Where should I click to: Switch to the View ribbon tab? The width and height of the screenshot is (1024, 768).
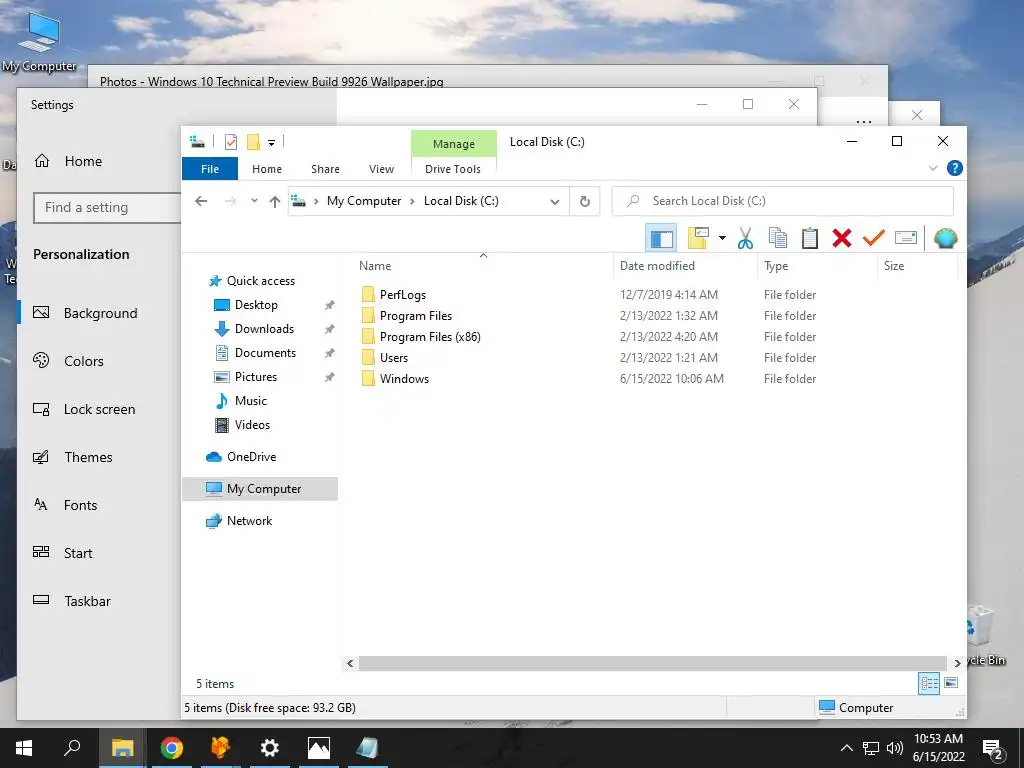point(381,168)
